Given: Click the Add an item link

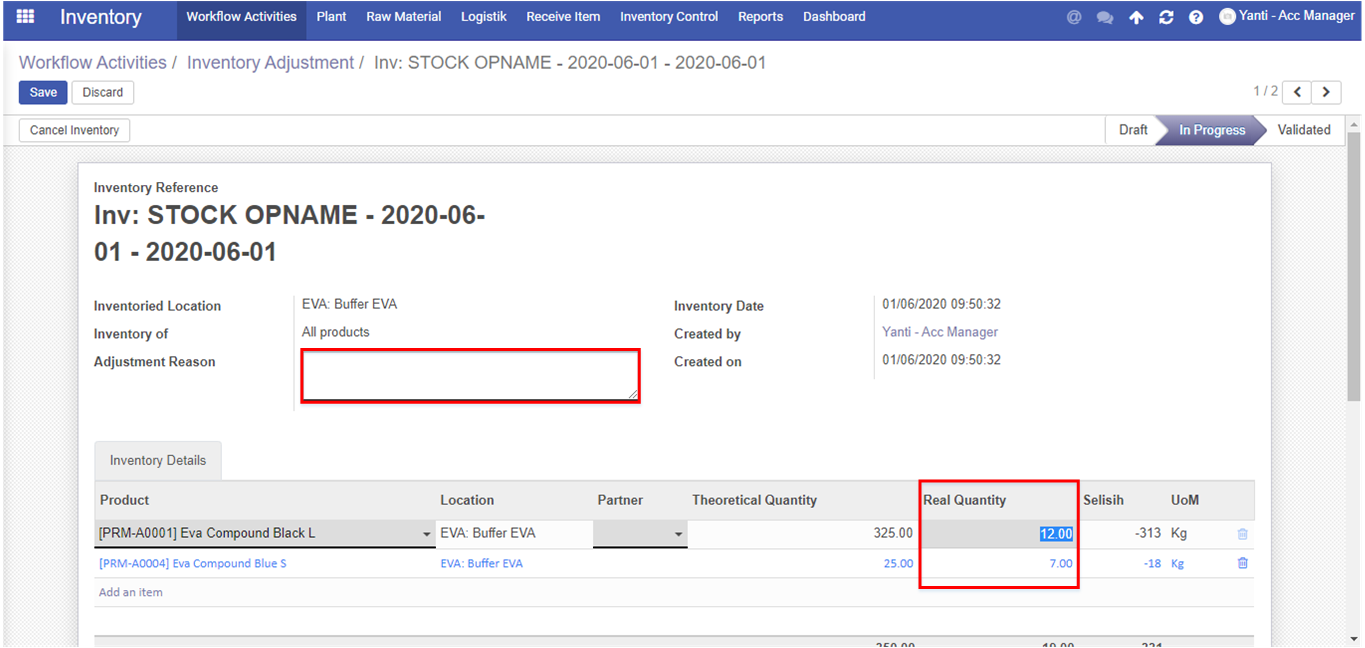Looking at the screenshot, I should (x=130, y=592).
